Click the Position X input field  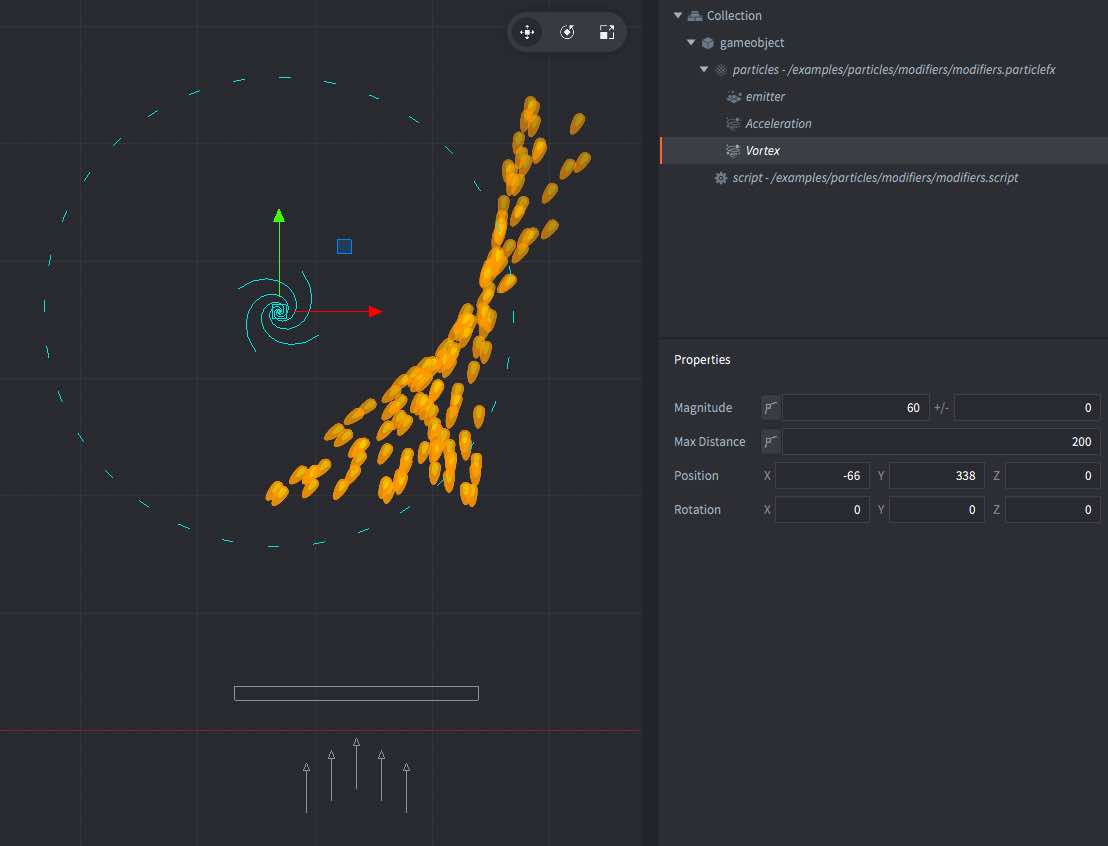(x=824, y=475)
